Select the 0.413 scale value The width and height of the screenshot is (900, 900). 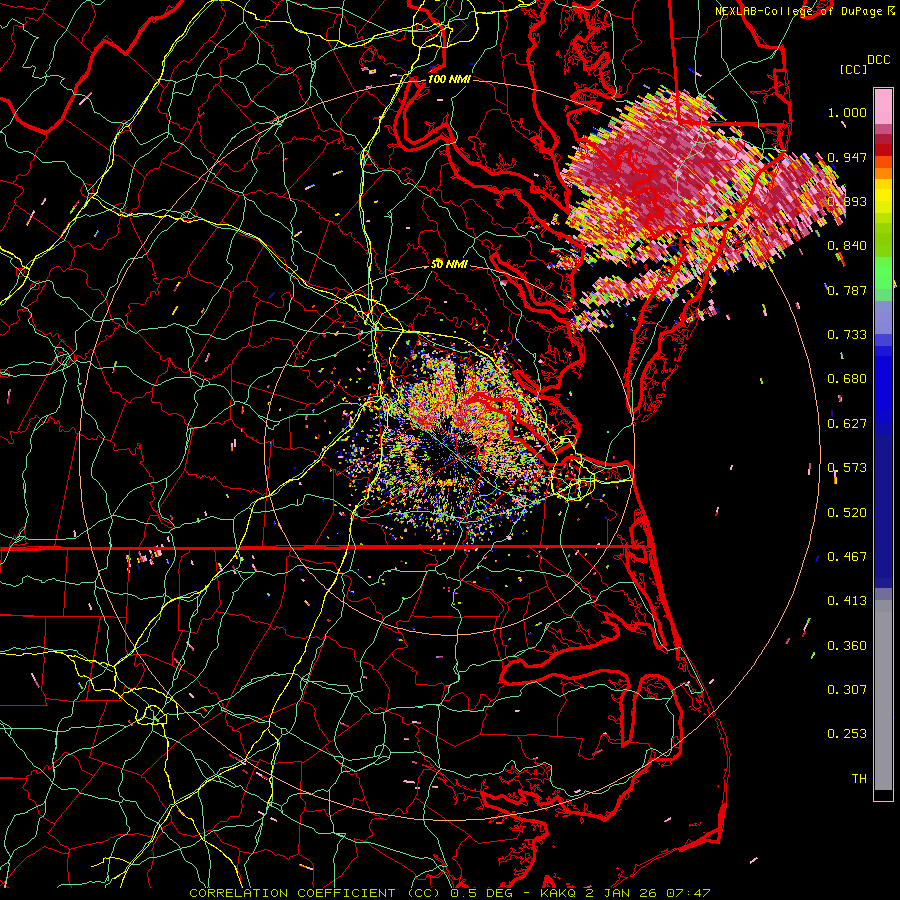pyautogui.click(x=847, y=601)
